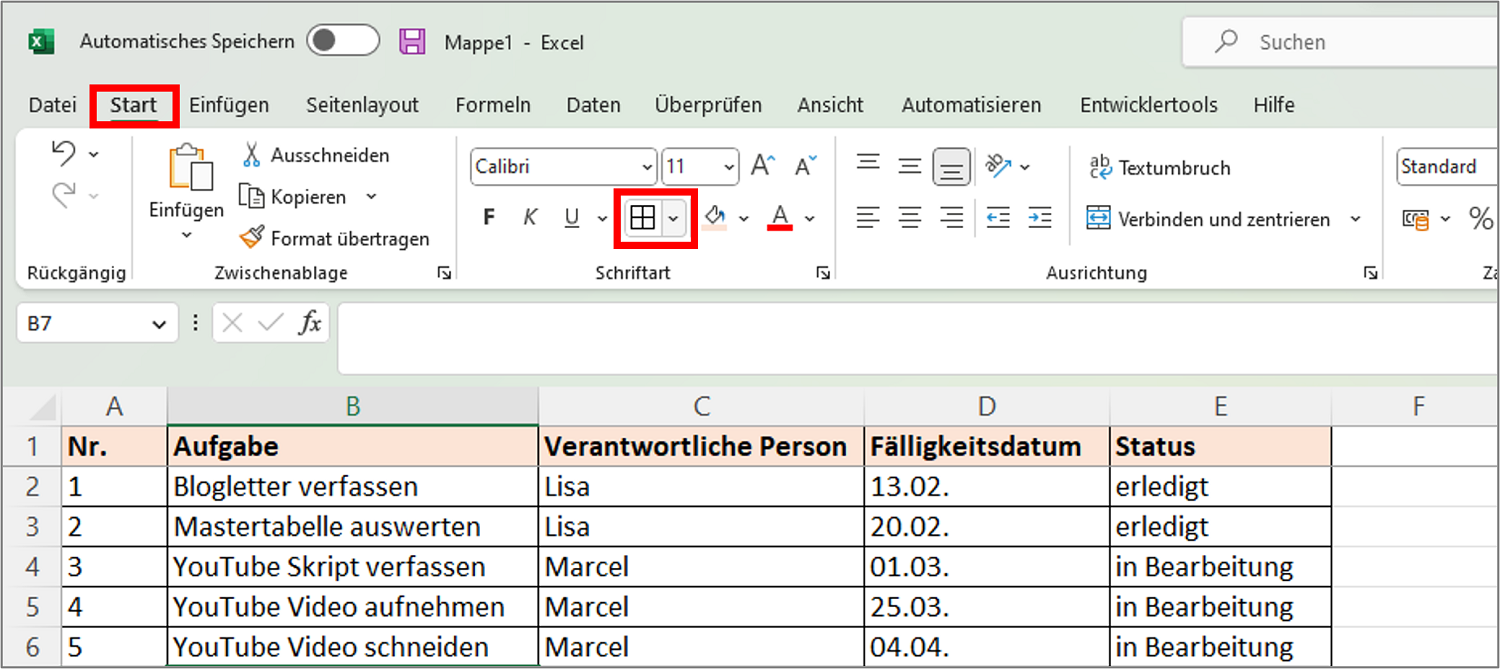Screen dimensions: 1500x669
Task: Toggle italic K formatting button
Action: pyautogui.click(x=531, y=218)
